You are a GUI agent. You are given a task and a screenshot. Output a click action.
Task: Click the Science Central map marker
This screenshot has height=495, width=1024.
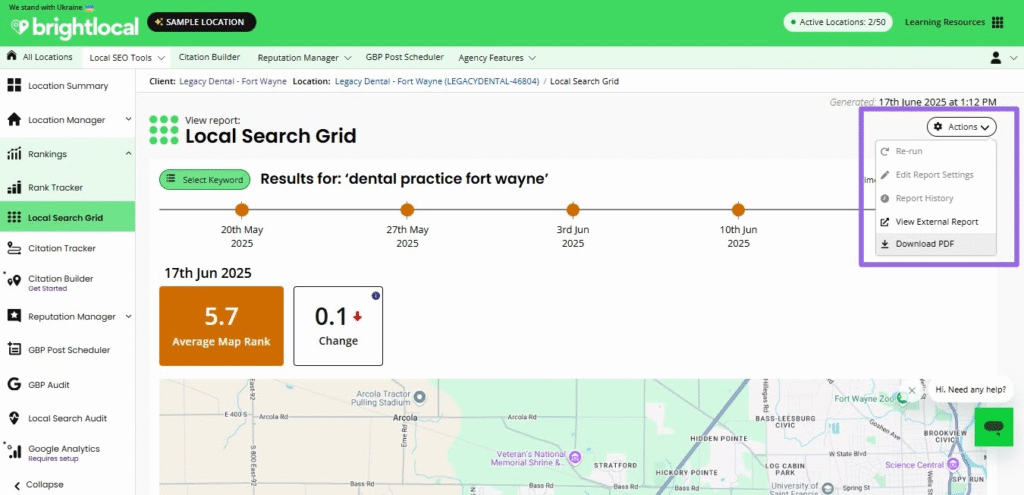click(x=954, y=464)
